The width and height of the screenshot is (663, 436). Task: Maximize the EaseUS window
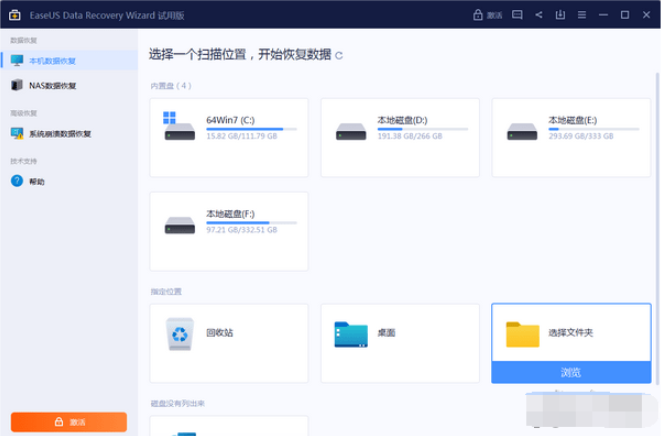pyautogui.click(x=625, y=15)
